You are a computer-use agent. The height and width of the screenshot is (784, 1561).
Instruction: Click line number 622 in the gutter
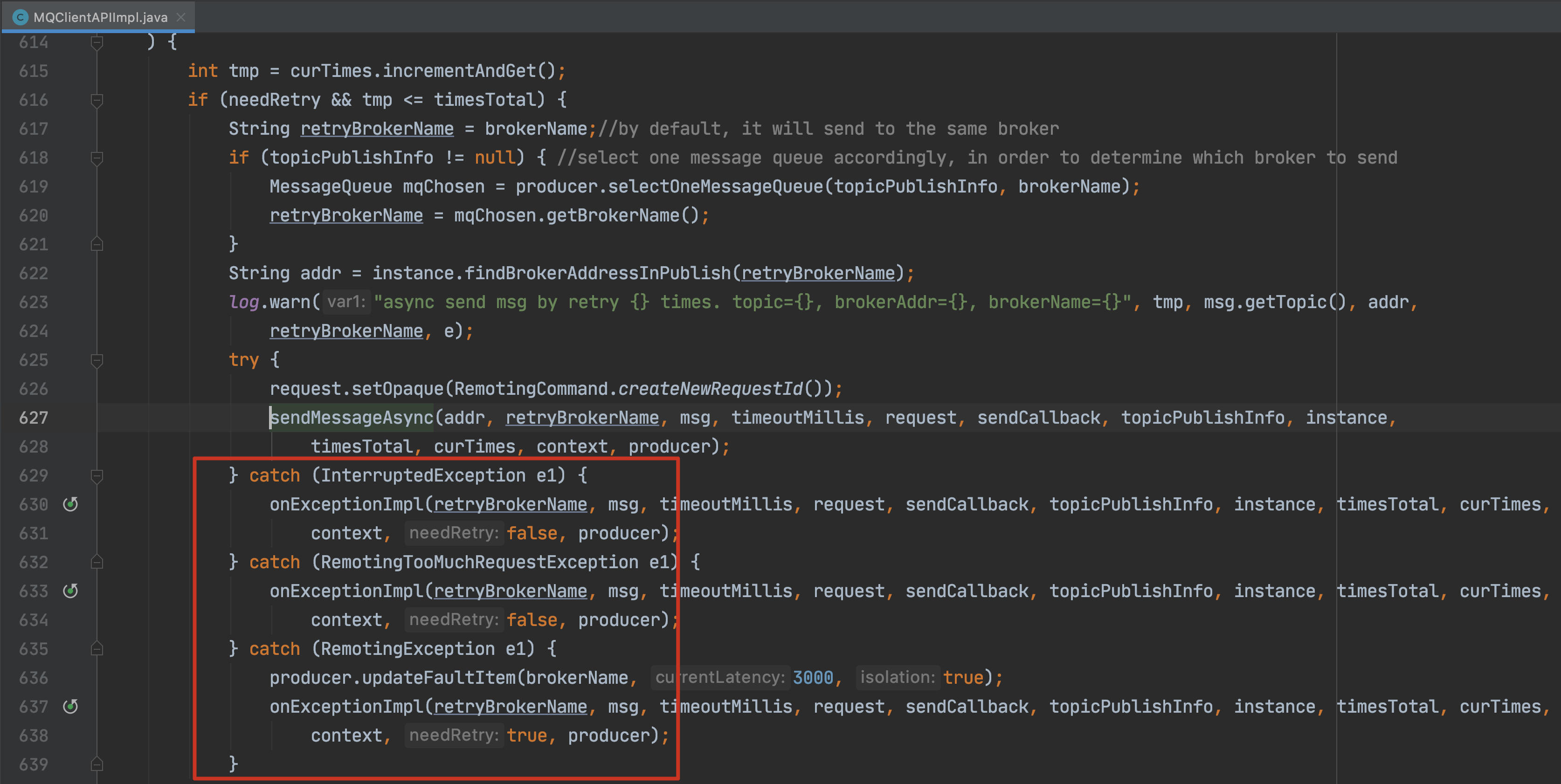pos(33,273)
